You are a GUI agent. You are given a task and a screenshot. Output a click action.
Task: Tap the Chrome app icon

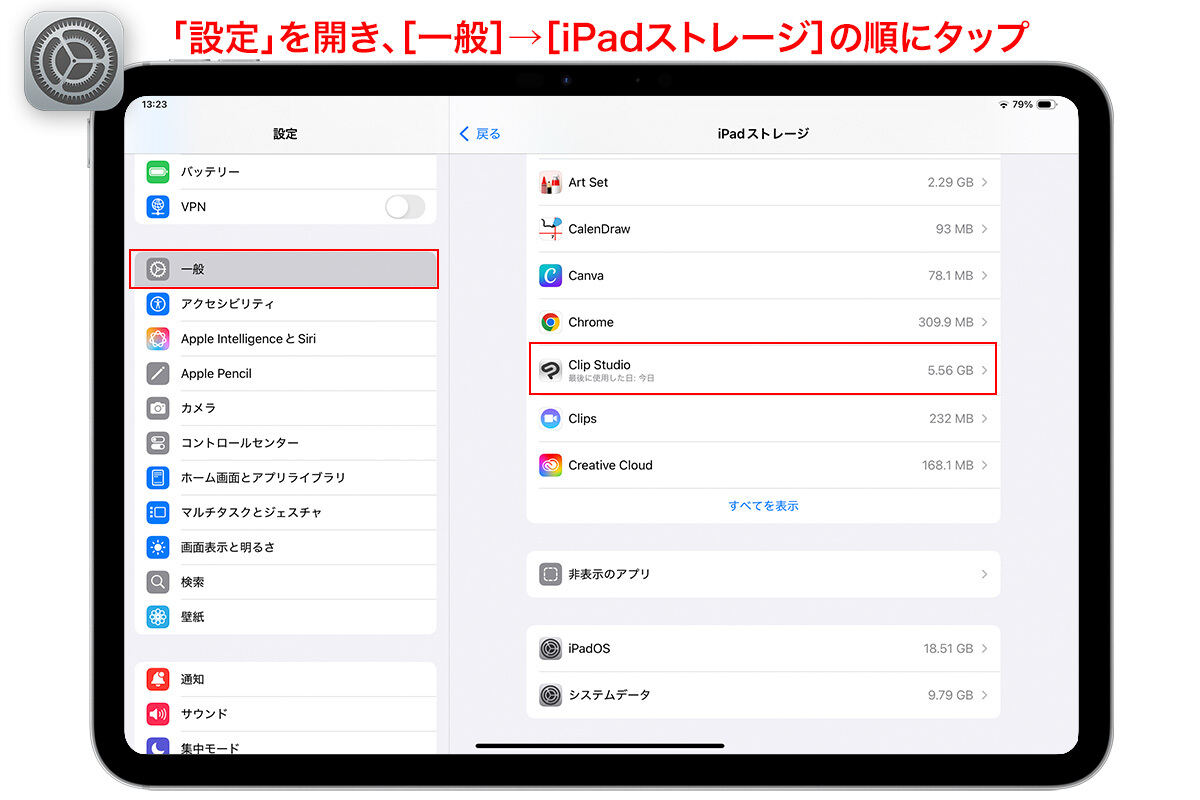click(550, 322)
